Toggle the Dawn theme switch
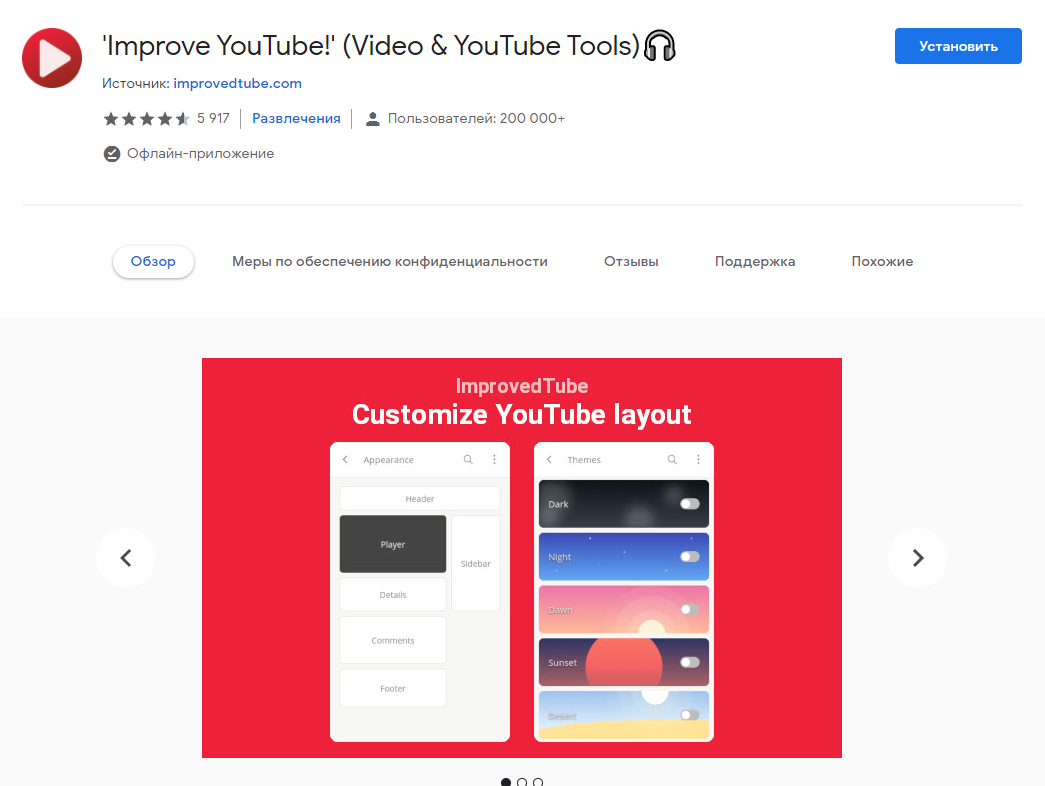 (690, 609)
